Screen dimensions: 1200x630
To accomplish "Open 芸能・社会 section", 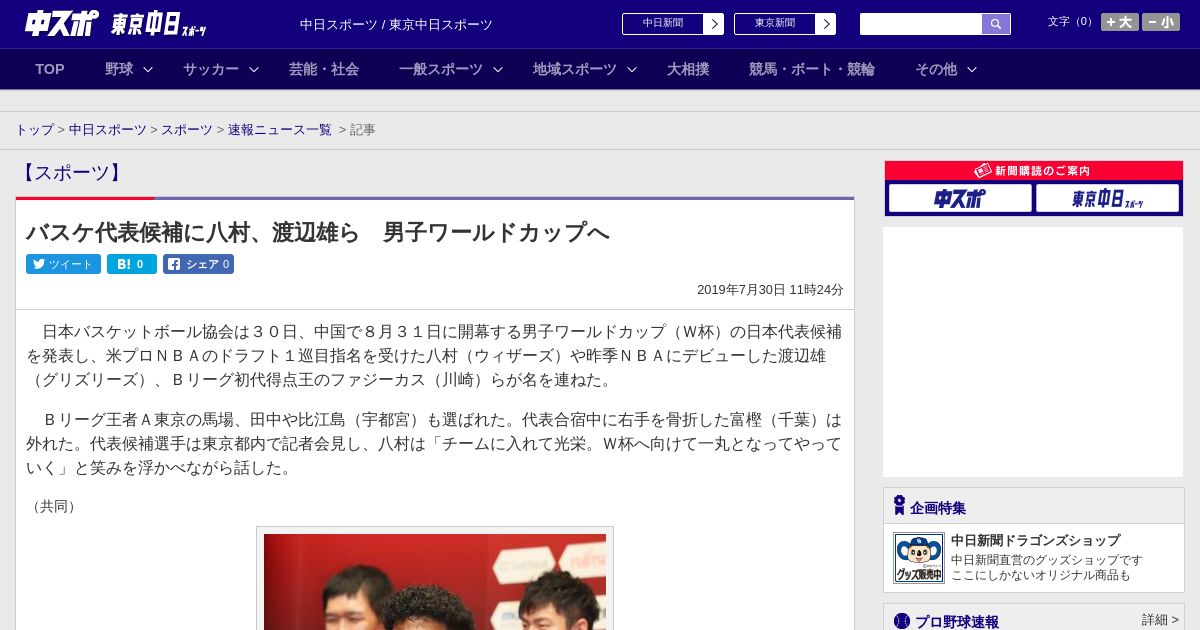I will (x=324, y=69).
